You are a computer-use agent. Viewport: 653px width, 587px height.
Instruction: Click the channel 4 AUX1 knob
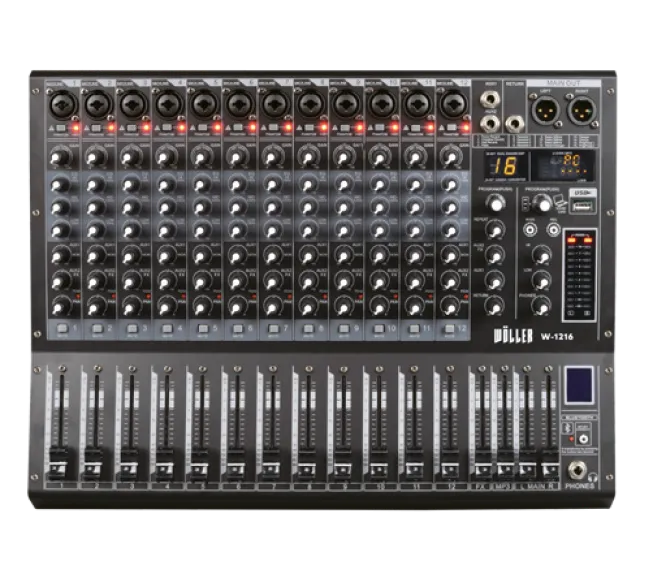point(166,255)
